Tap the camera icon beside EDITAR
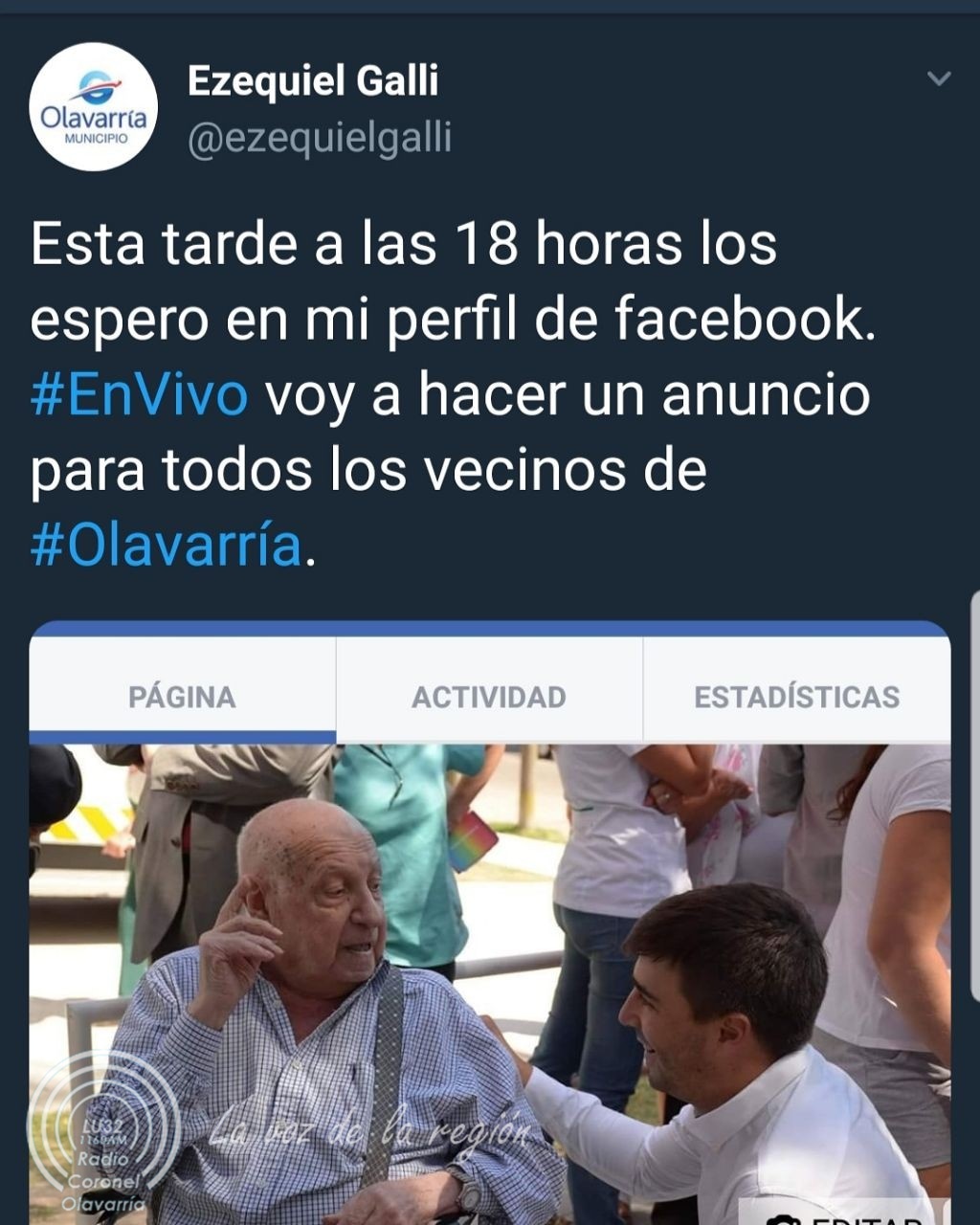Viewport: 980px width, 1225px height. pyautogui.click(x=781, y=1219)
